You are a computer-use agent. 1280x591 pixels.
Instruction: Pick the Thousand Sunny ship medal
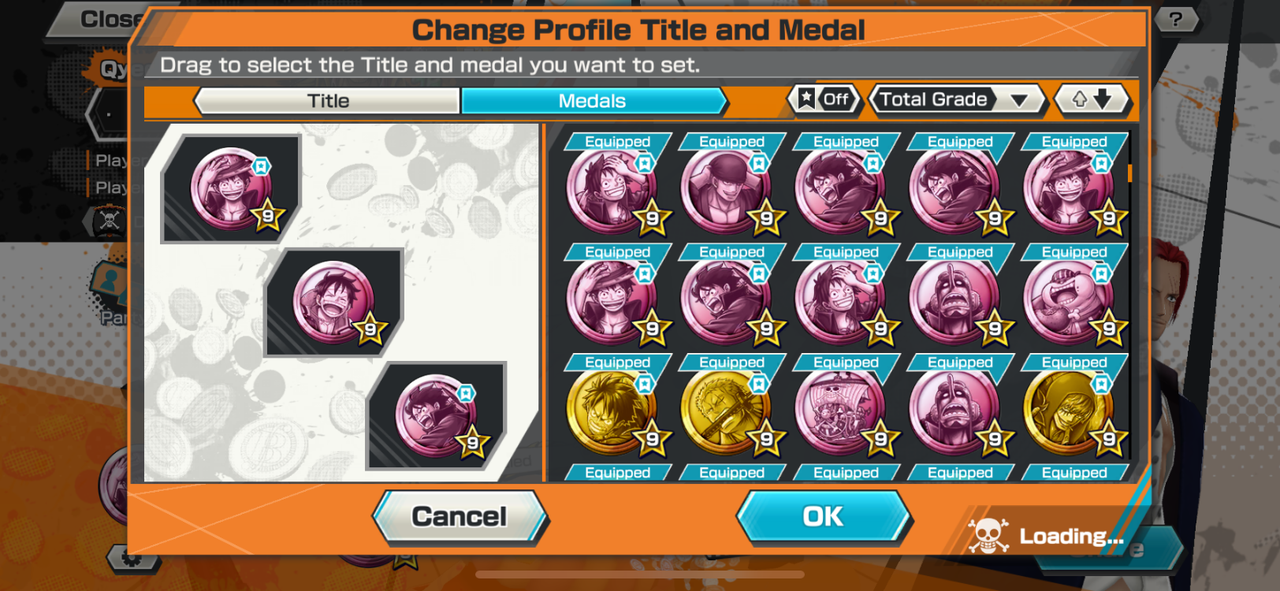839,408
